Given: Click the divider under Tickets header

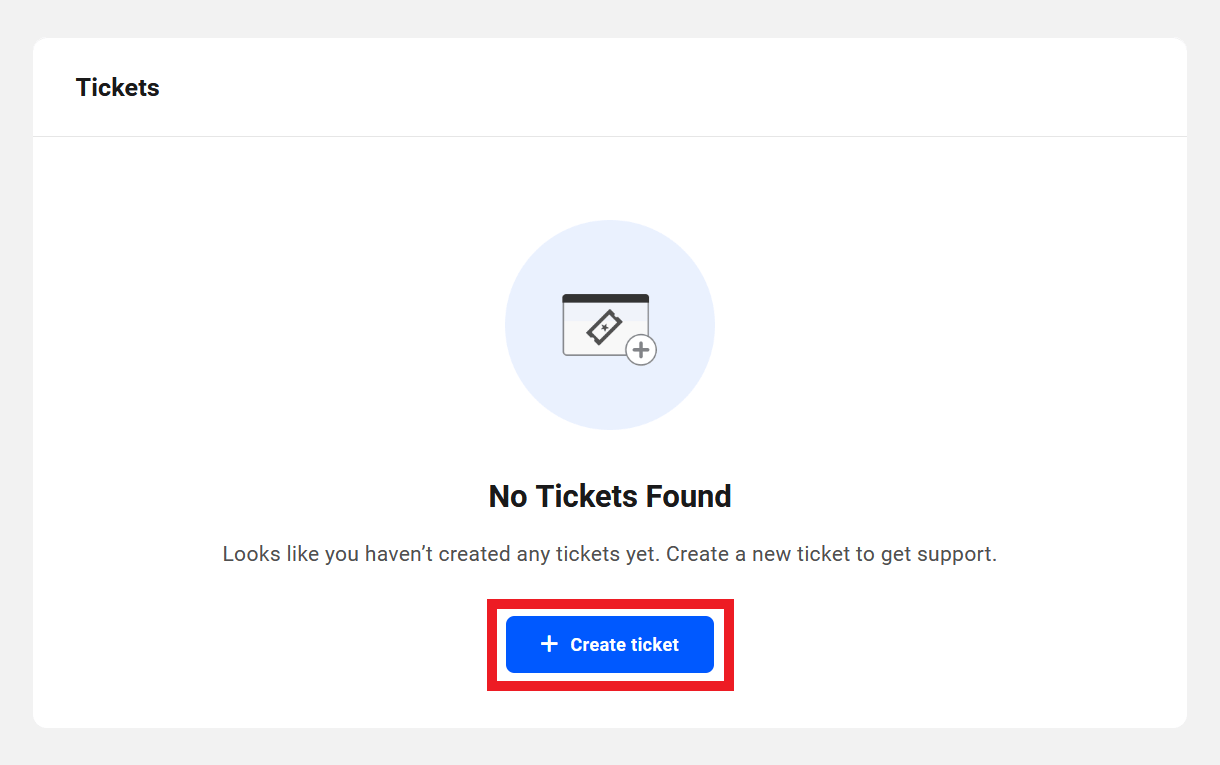Looking at the screenshot, I should (x=609, y=137).
